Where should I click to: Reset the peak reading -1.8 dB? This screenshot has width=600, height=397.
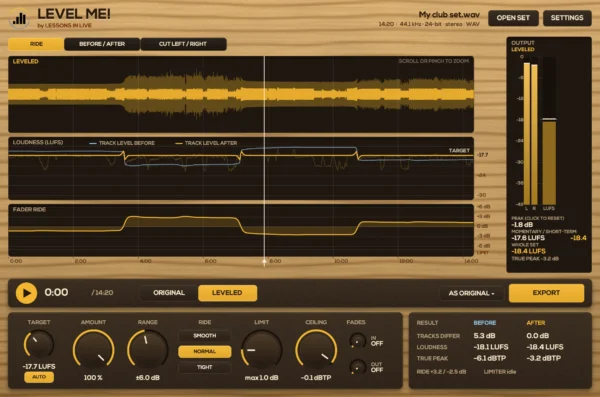coord(522,225)
